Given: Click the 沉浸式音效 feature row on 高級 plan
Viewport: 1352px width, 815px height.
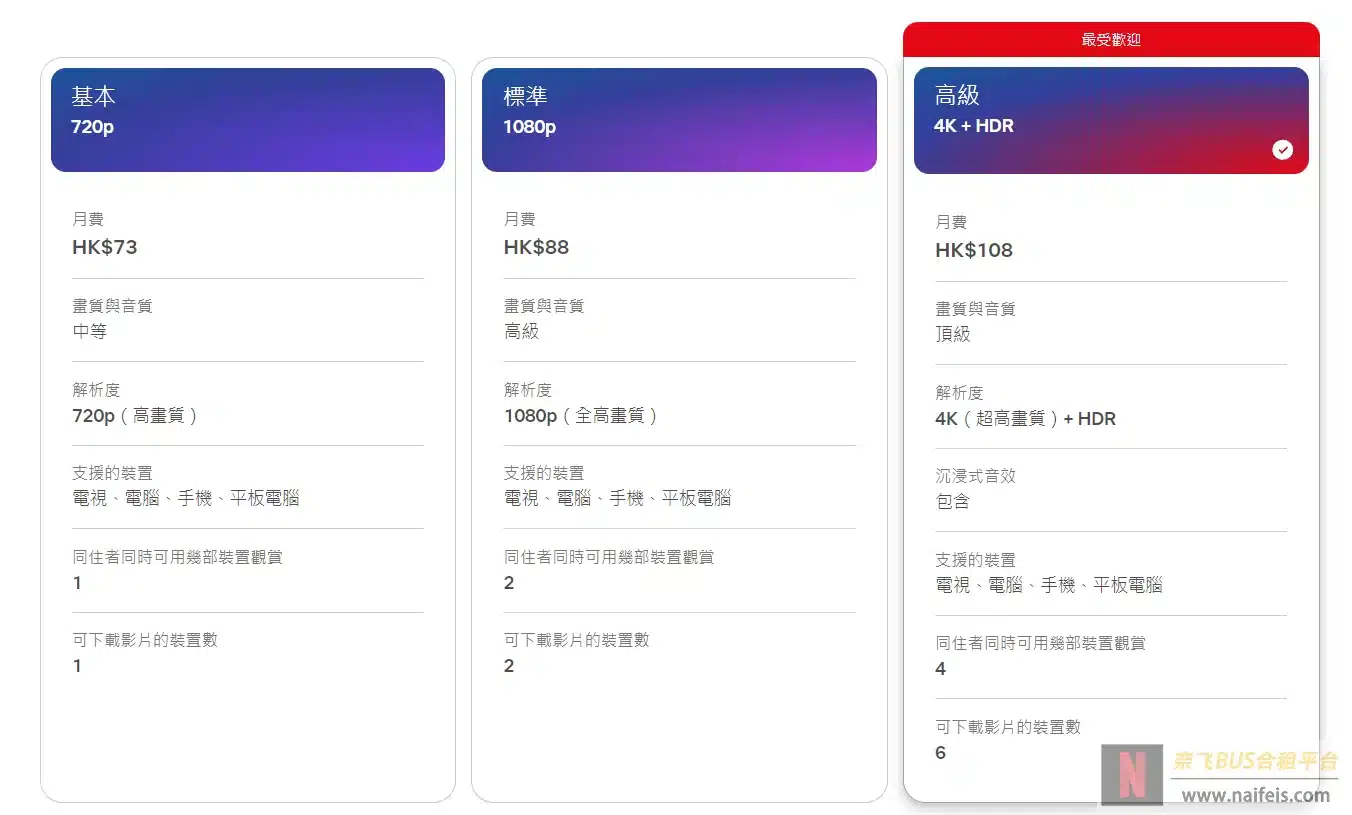Looking at the screenshot, I should 1111,489.
